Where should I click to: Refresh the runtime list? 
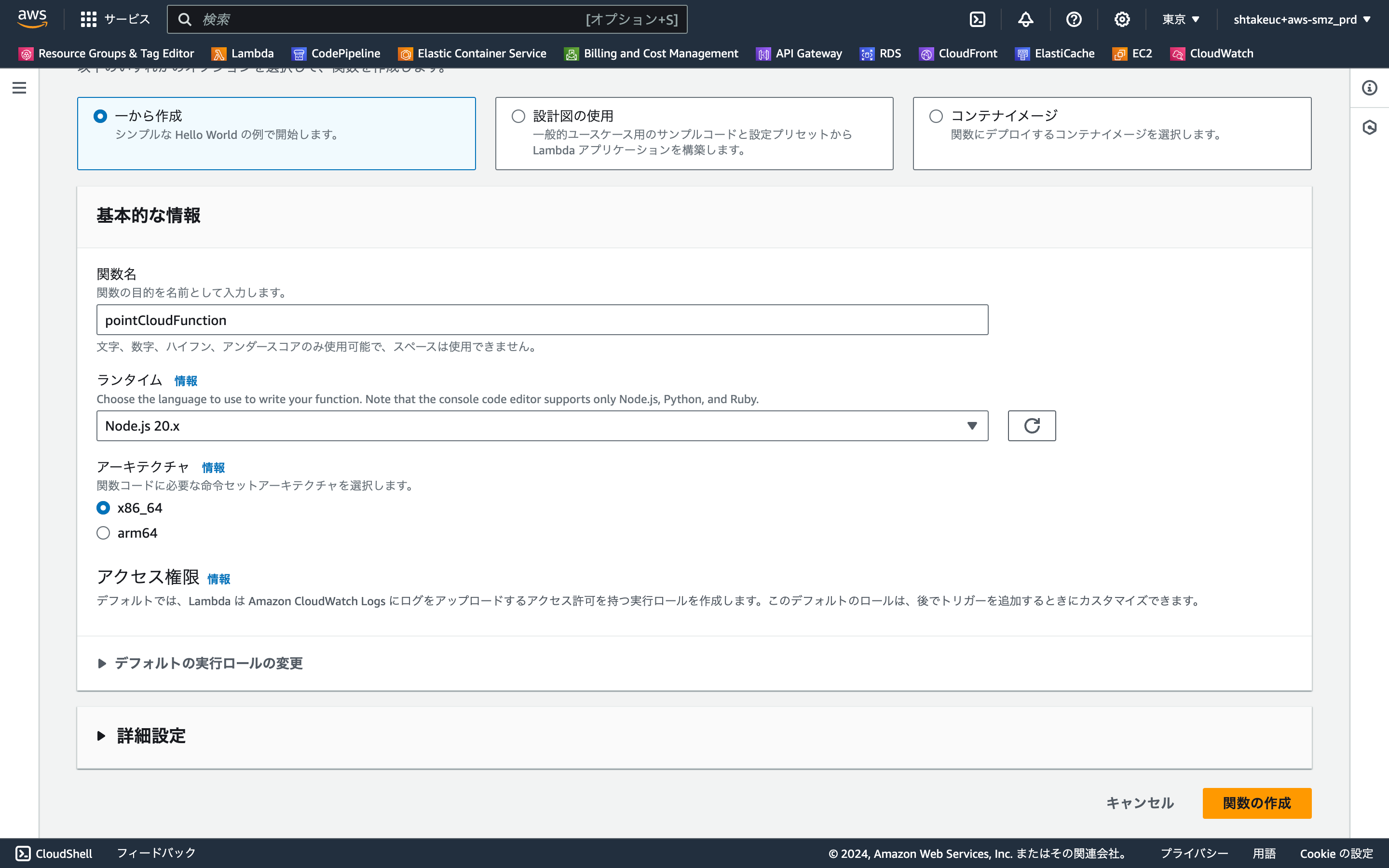(1031, 425)
